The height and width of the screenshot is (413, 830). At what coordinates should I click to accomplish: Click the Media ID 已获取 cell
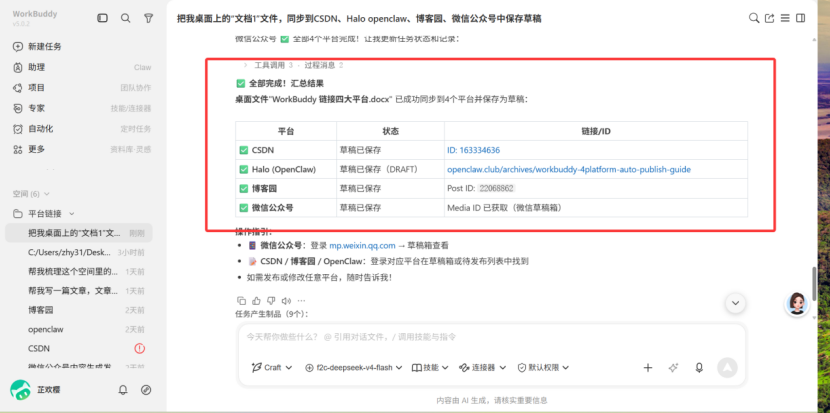tap(596, 208)
